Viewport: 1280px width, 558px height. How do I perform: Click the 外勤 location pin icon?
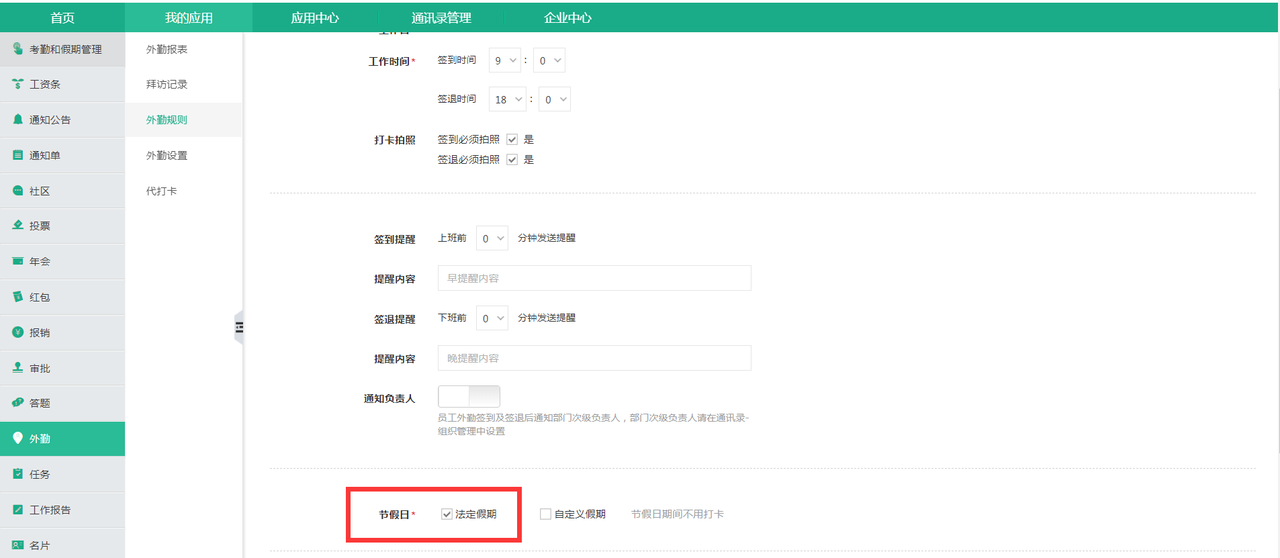tap(18, 439)
